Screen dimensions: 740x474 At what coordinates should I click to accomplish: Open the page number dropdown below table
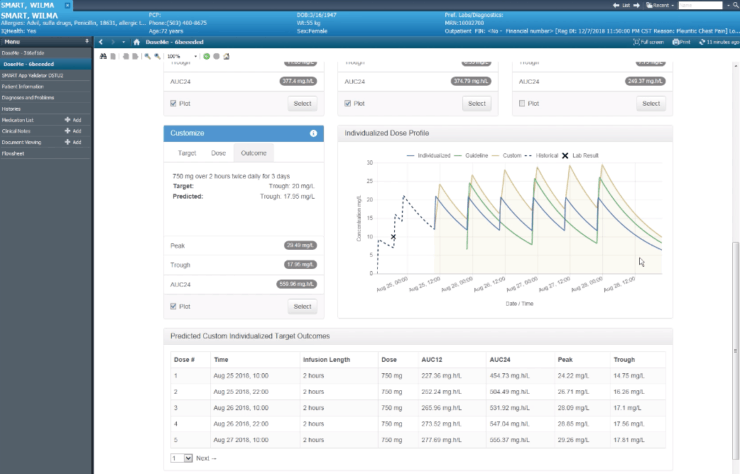coord(182,458)
